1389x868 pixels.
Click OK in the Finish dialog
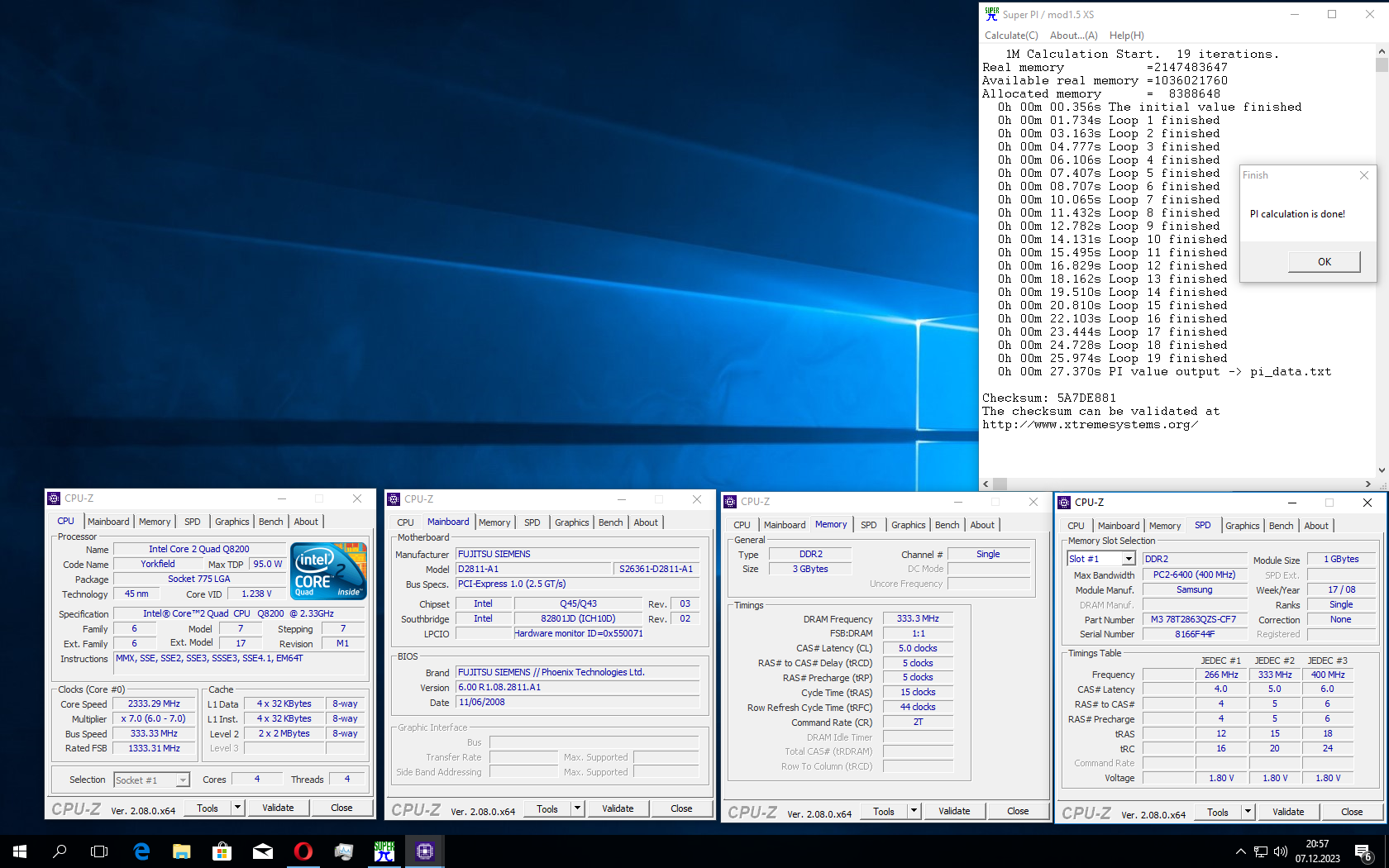1325,261
